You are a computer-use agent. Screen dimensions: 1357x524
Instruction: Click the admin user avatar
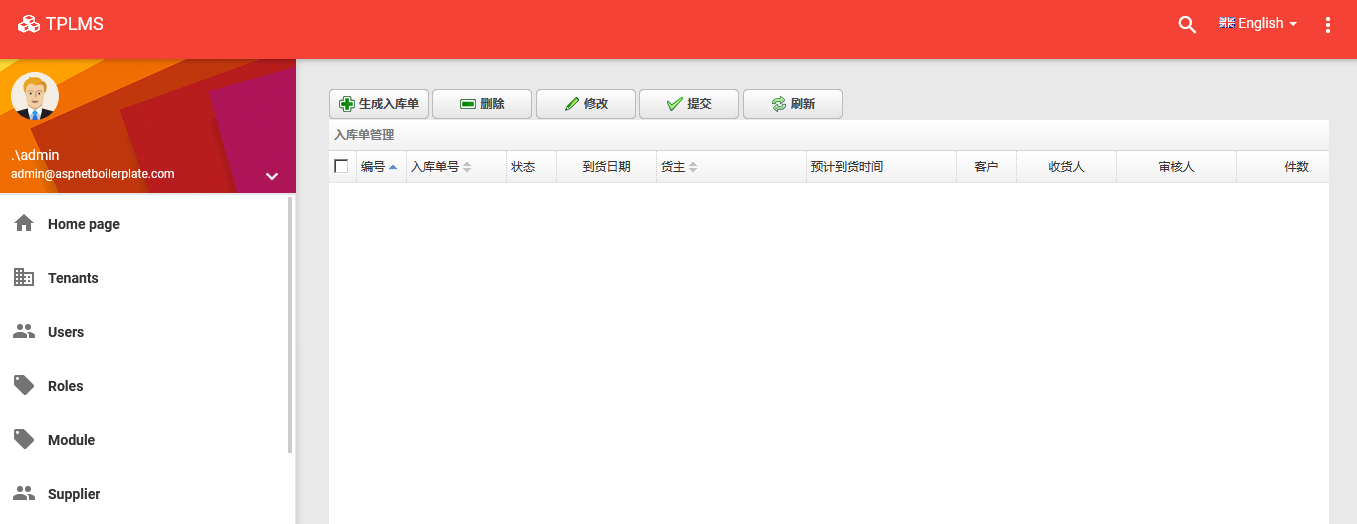click(x=35, y=97)
